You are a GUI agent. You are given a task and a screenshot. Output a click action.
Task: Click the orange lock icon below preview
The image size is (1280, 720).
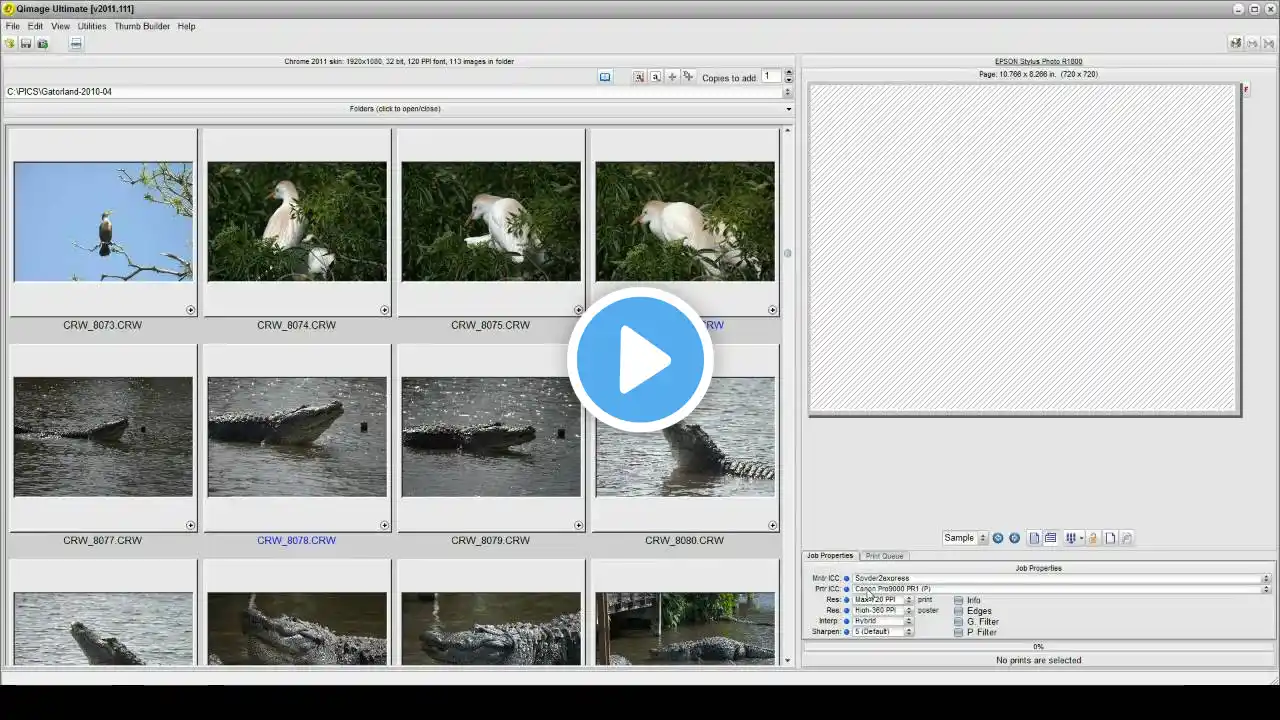click(x=1093, y=538)
